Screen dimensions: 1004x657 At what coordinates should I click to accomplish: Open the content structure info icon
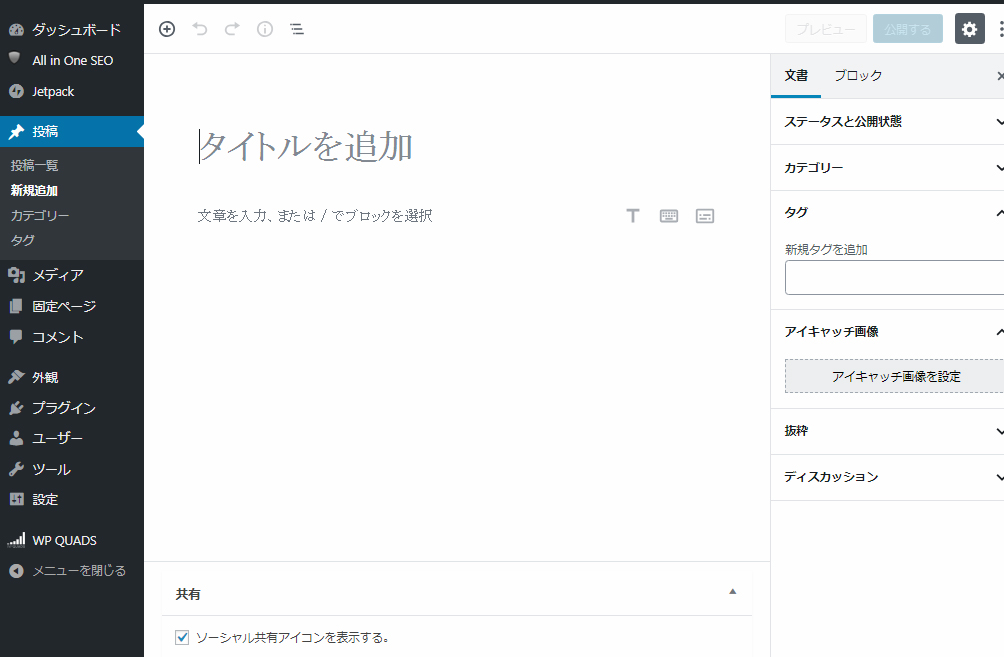tap(265, 29)
